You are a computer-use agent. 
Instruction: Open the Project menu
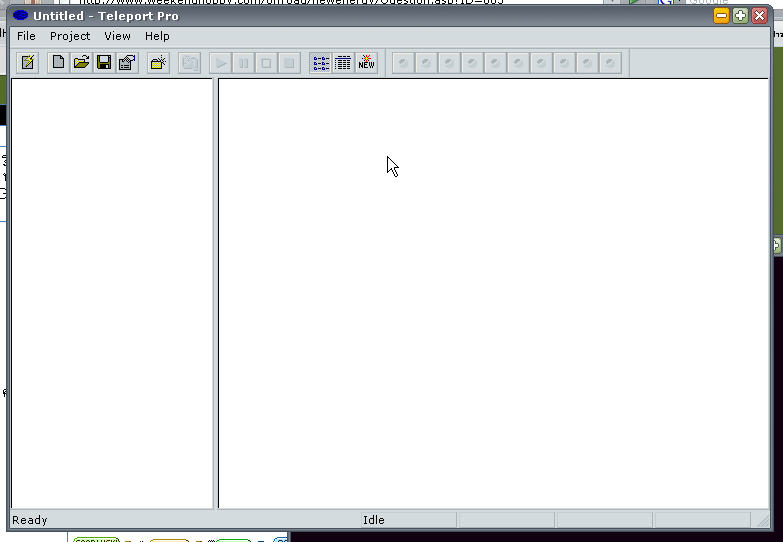tap(70, 36)
